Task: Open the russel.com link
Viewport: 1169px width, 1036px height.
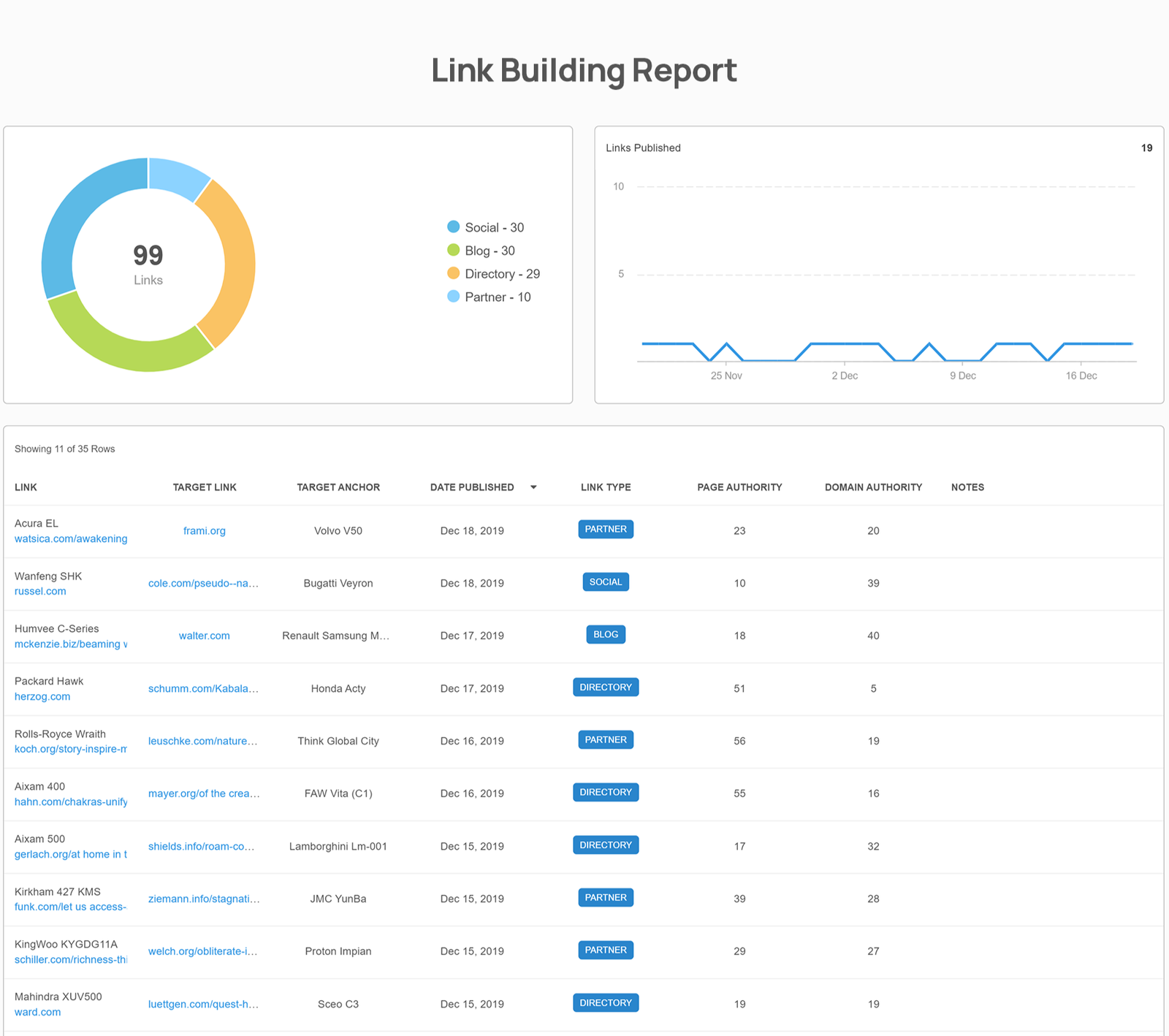Action: click(x=40, y=591)
